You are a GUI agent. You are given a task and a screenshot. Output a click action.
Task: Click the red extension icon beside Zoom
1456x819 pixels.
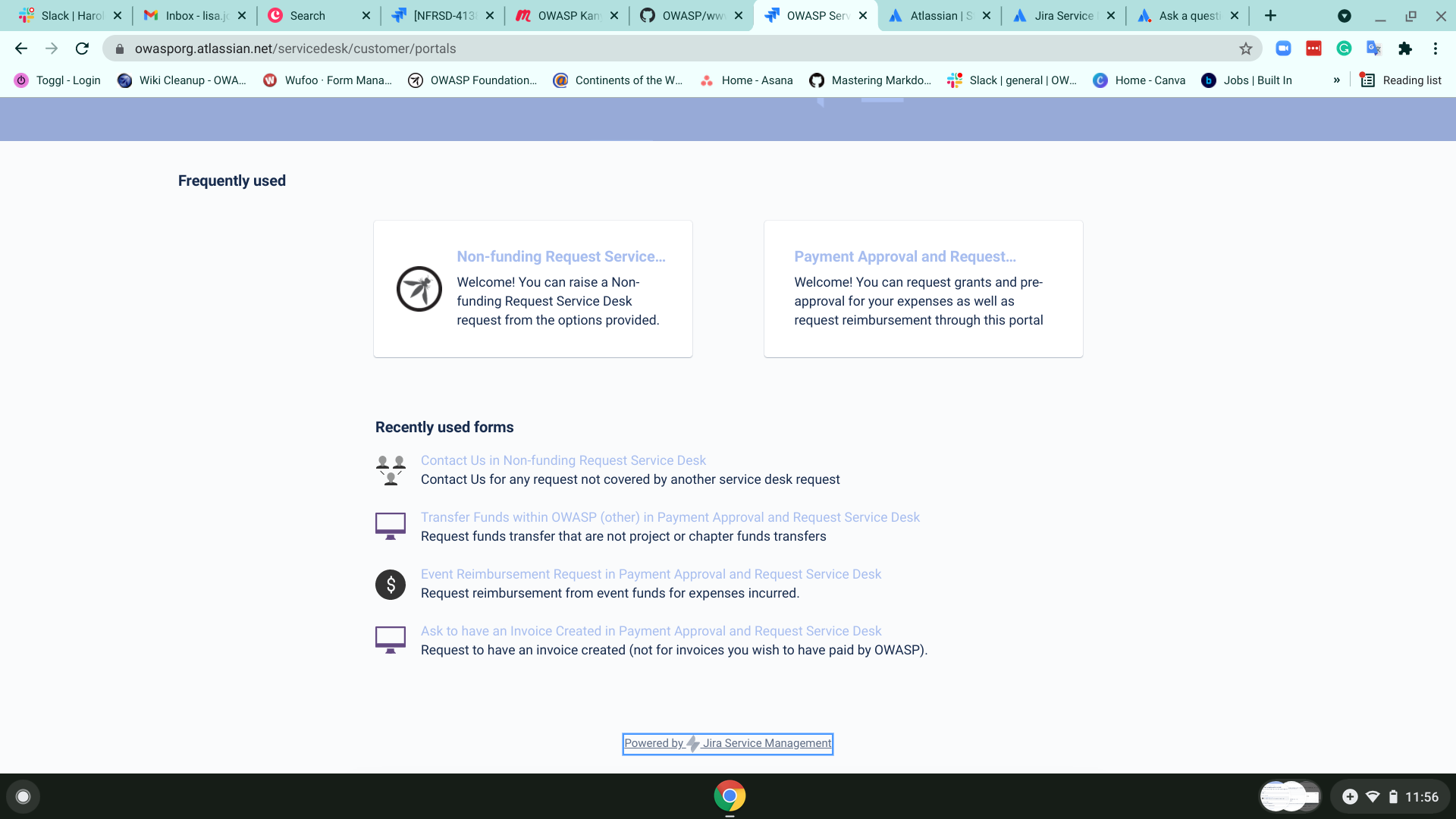coord(1313,49)
